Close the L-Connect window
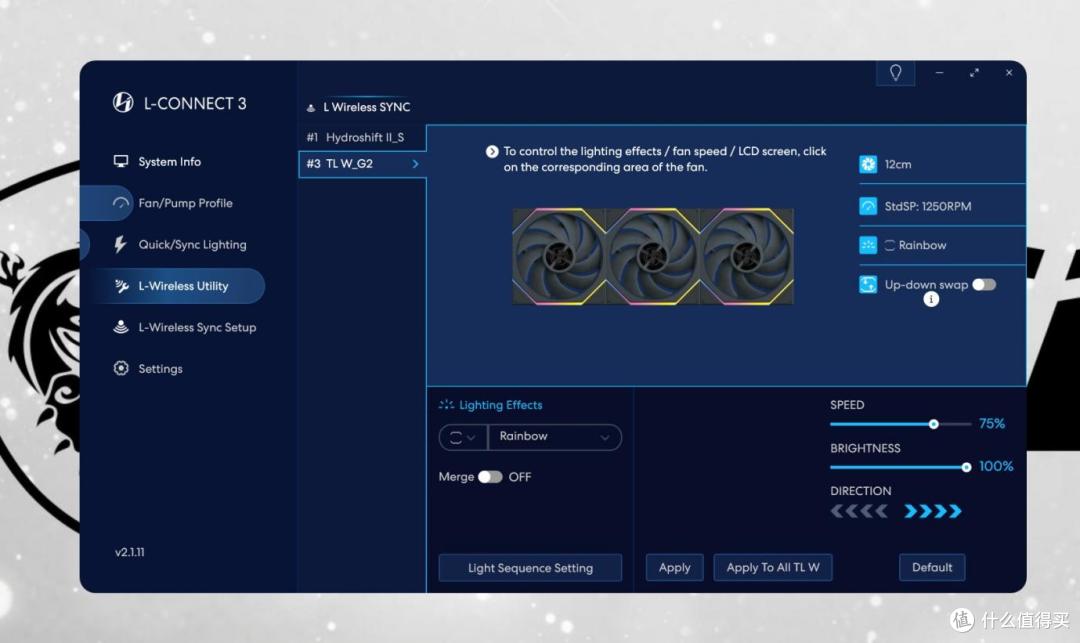1080x643 pixels. tap(1009, 72)
